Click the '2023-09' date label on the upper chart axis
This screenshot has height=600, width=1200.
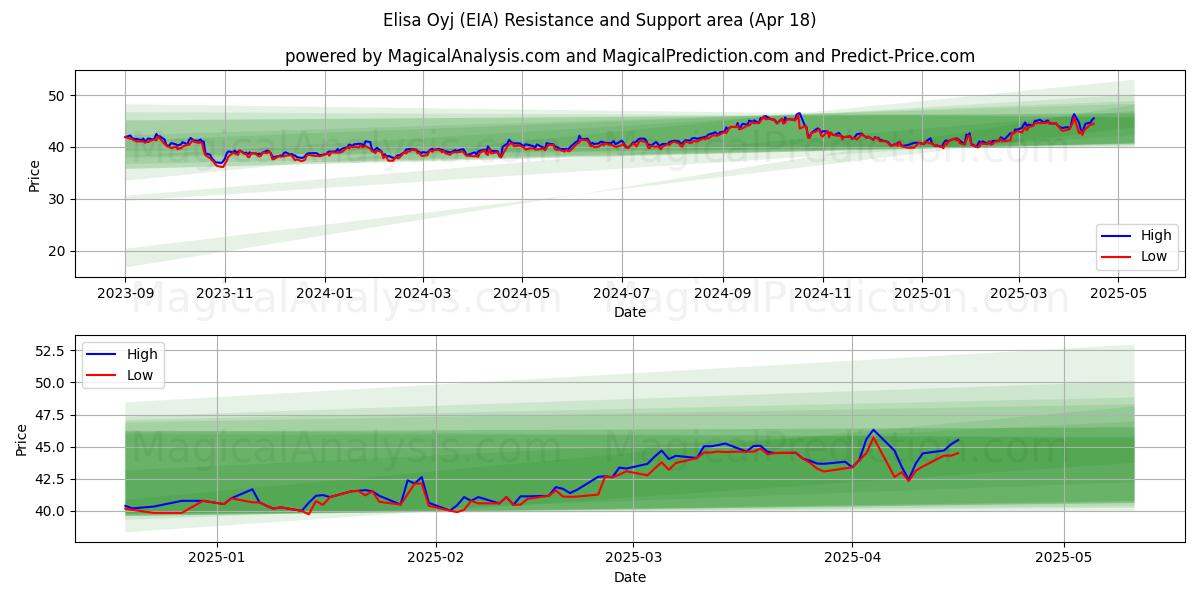pyautogui.click(x=125, y=294)
